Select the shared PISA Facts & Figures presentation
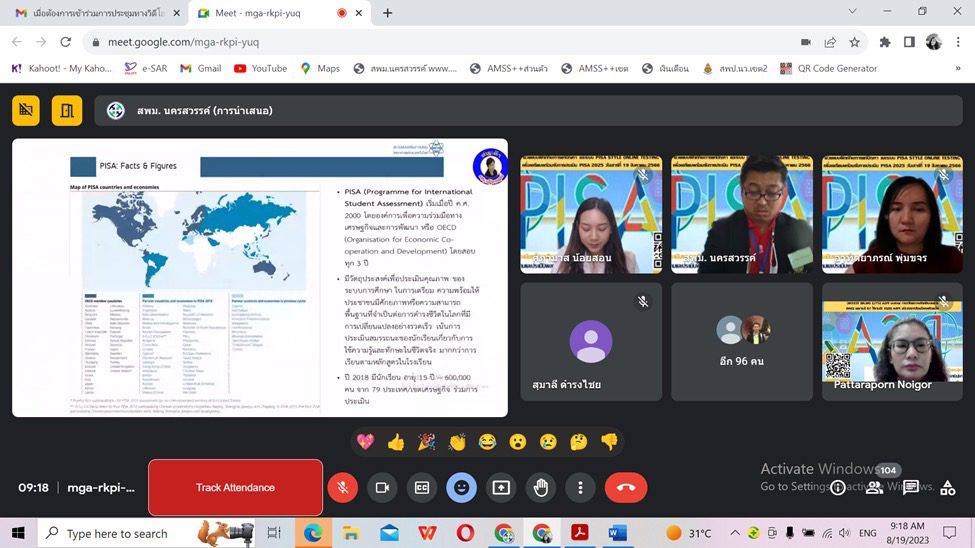Viewport: 975px width, 548px height. point(260,277)
